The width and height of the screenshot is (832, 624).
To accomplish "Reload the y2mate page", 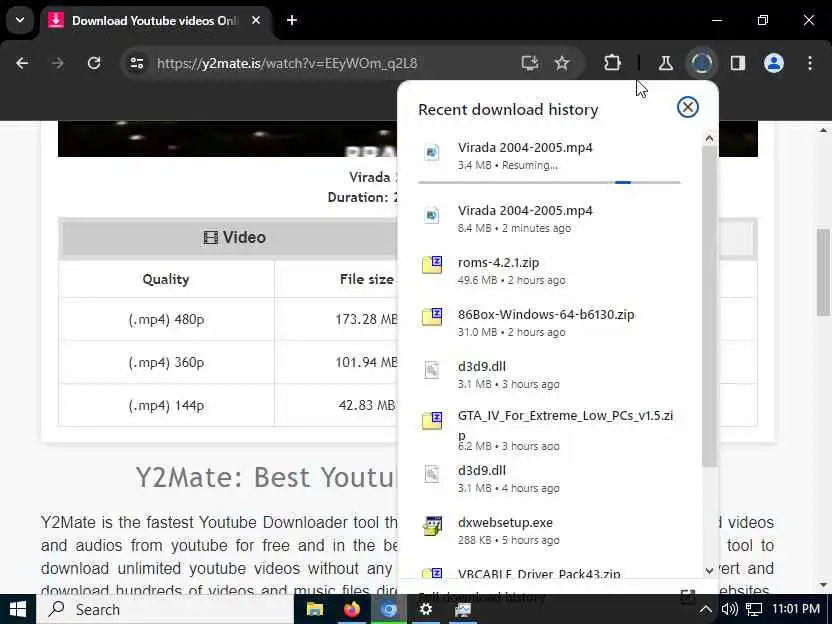I will pyautogui.click(x=94, y=63).
